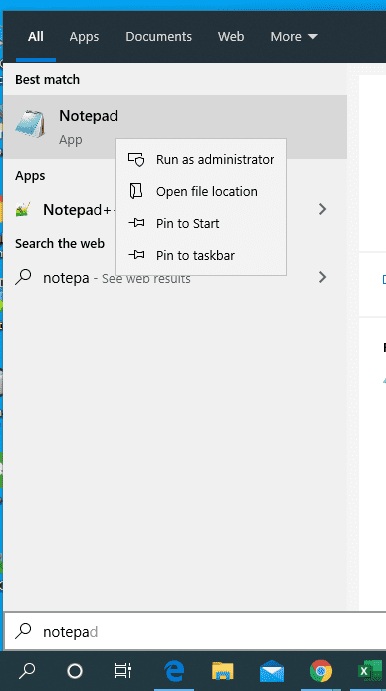Screen dimensions: 386x691
Task: Choose Run as administrator in context menu
Action: (201, 160)
